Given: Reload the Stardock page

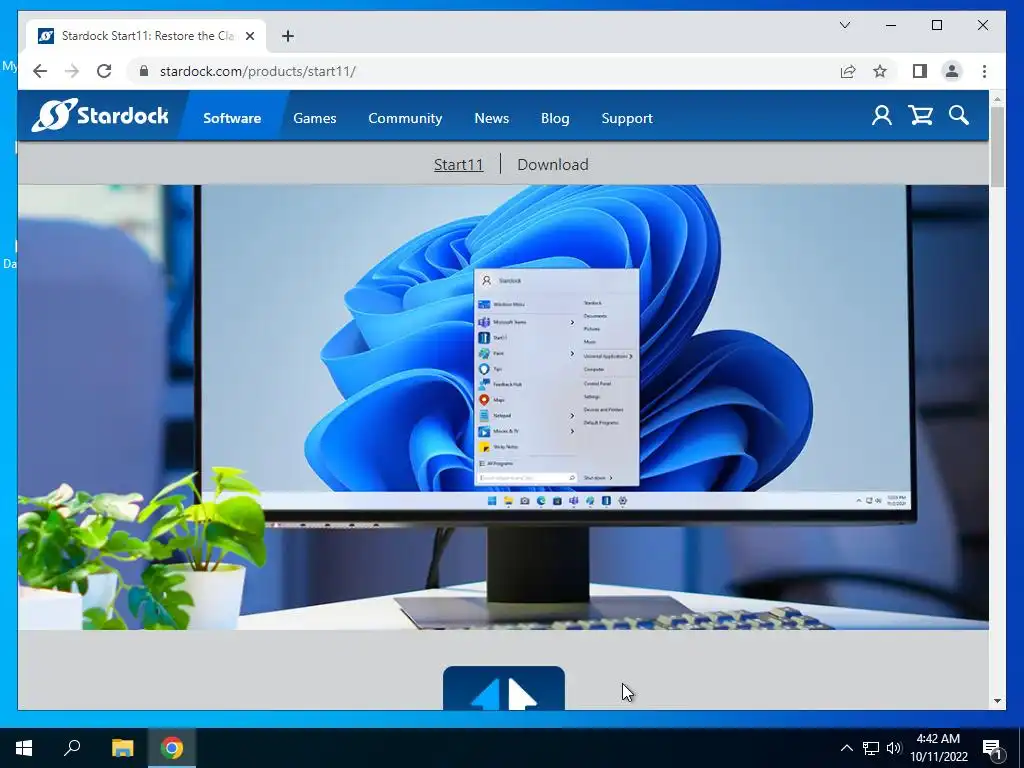Looking at the screenshot, I should pyautogui.click(x=104, y=71).
